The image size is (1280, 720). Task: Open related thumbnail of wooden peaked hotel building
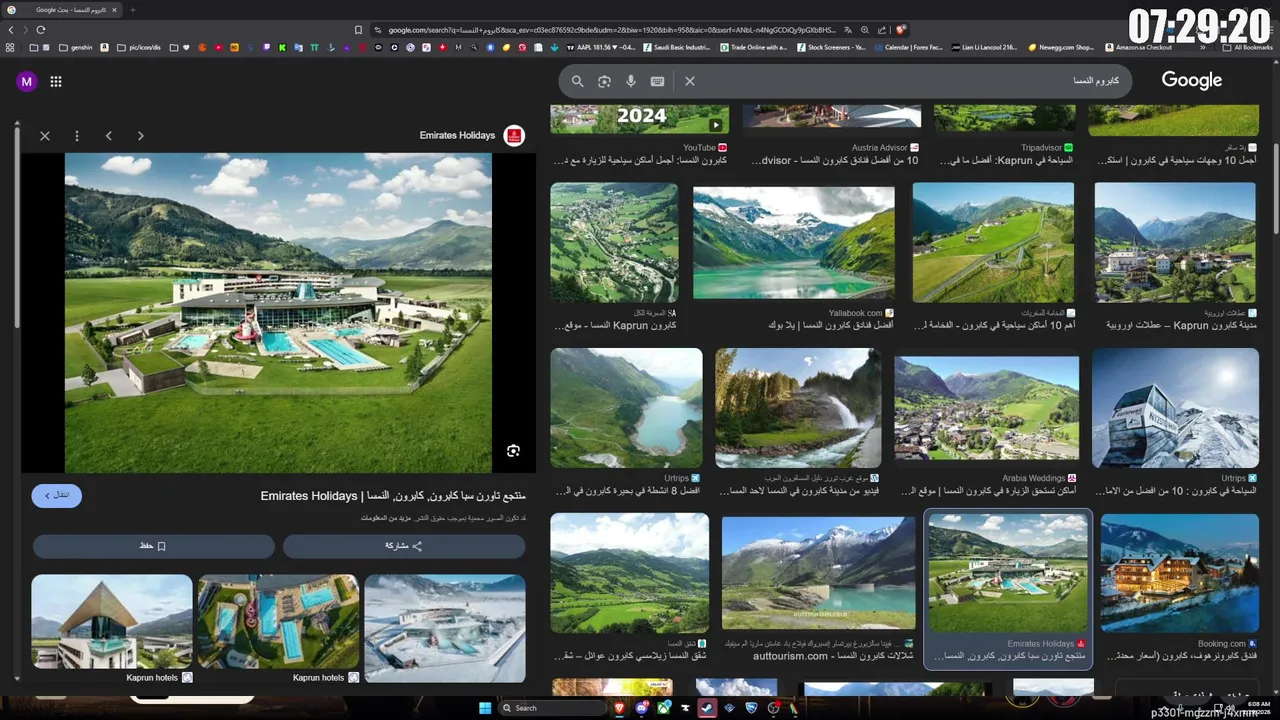[x=112, y=621]
